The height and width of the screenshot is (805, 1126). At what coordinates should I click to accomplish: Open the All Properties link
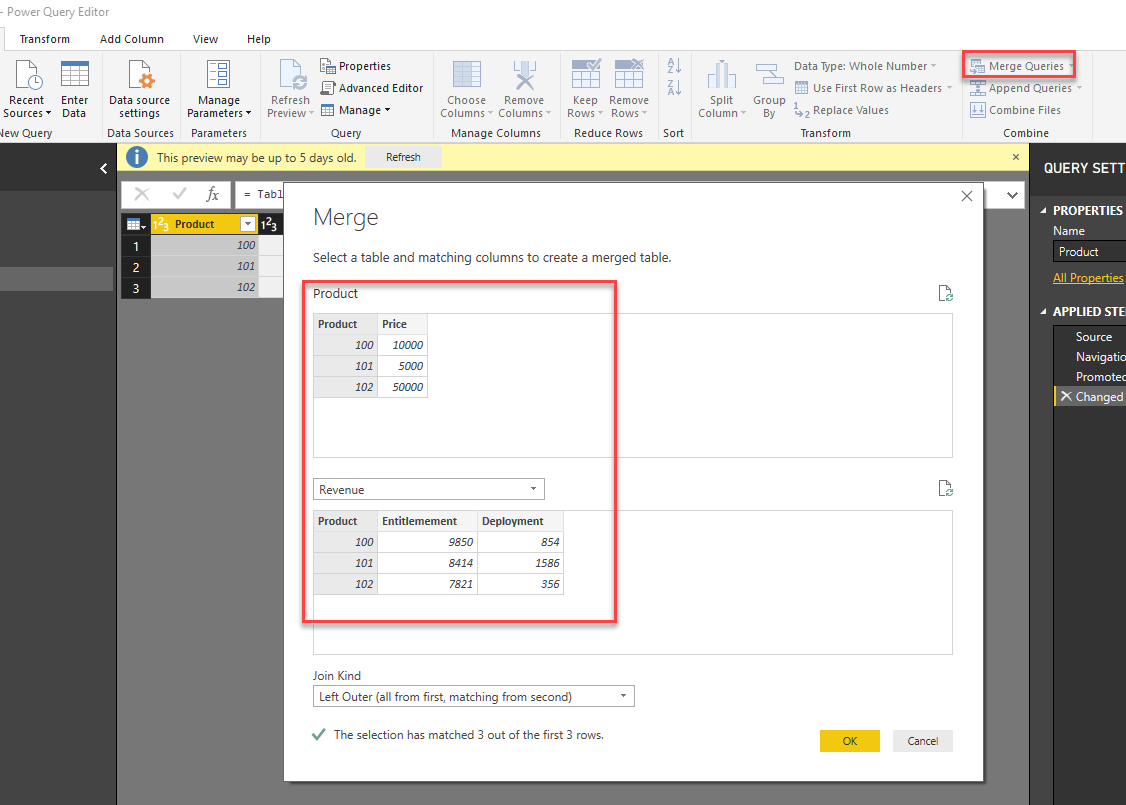click(1087, 278)
